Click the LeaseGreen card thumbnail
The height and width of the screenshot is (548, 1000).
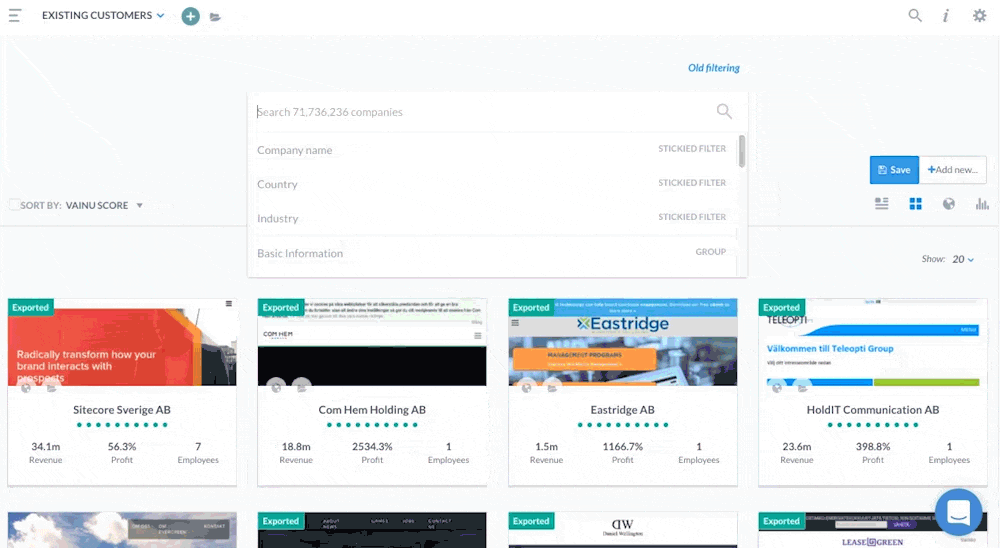coord(873,530)
